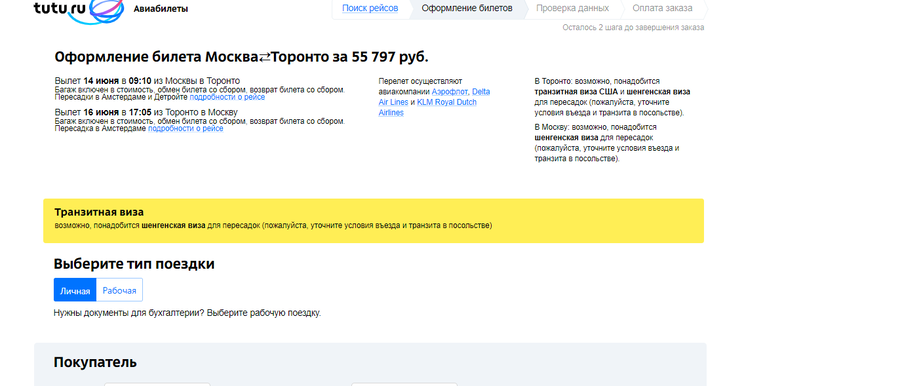Open flight details for Toronto–Moscow return

point(185,129)
